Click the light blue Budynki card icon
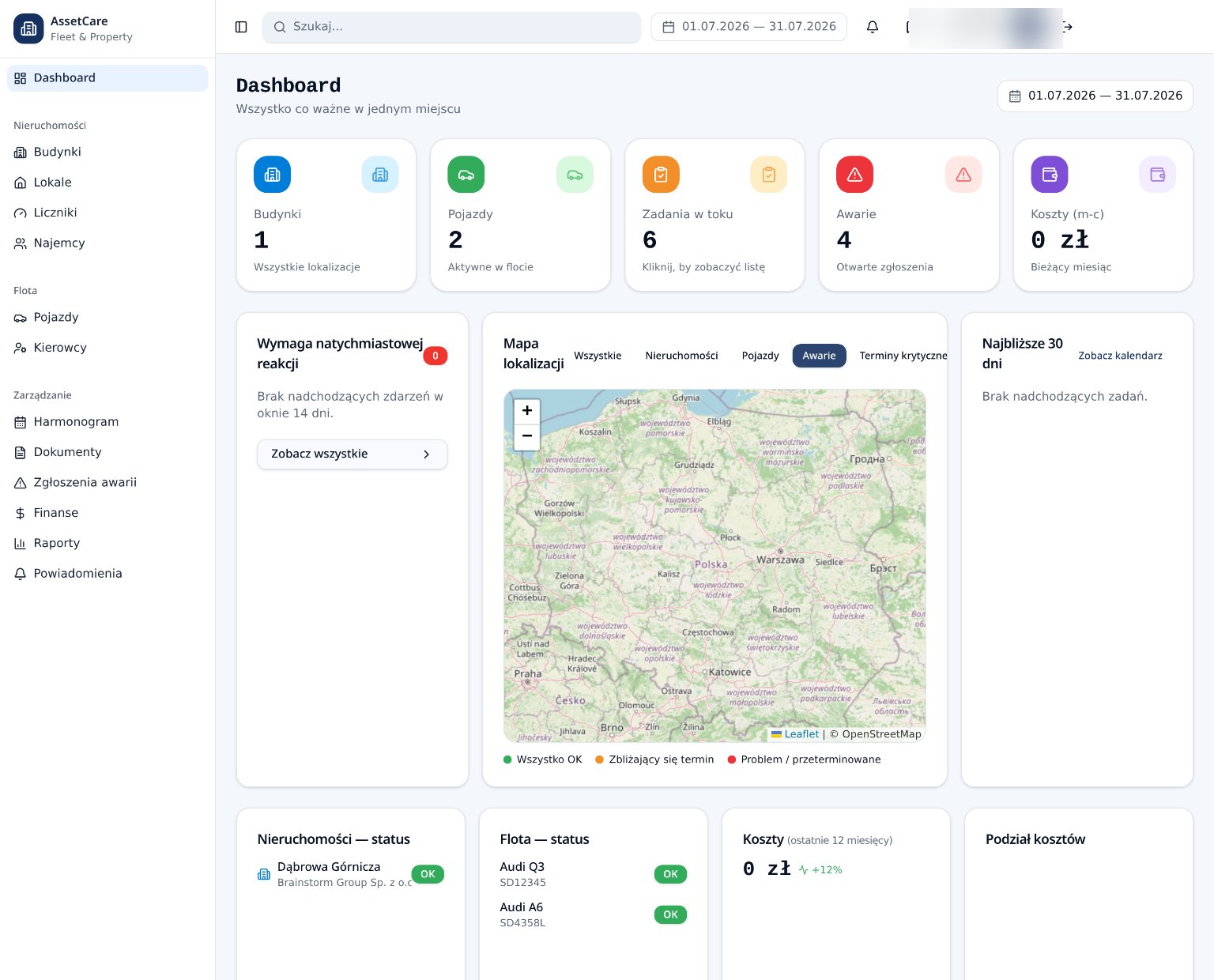This screenshot has height=980, width=1214. [x=380, y=174]
